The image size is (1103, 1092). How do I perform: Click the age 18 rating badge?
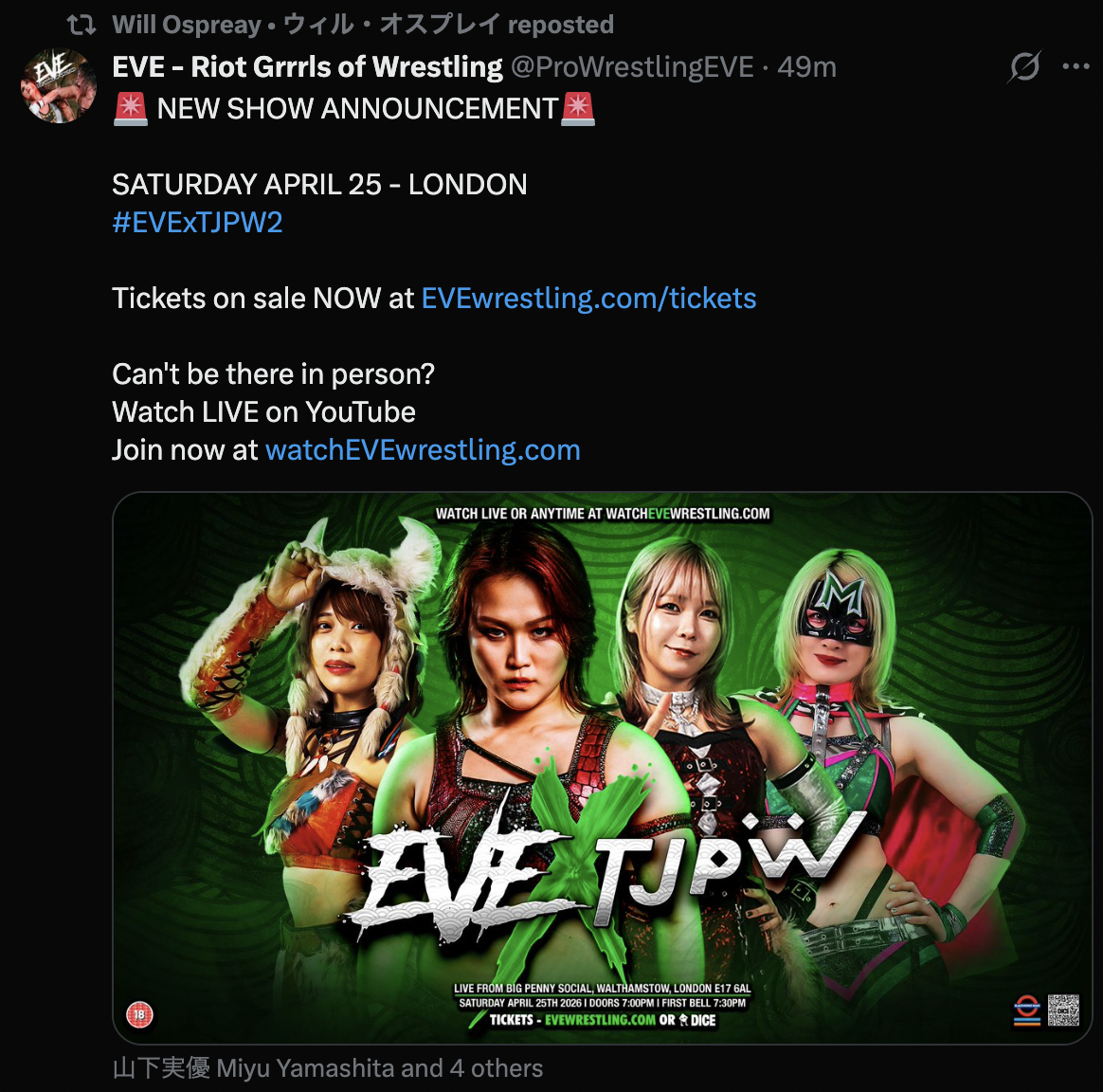pyautogui.click(x=139, y=1014)
